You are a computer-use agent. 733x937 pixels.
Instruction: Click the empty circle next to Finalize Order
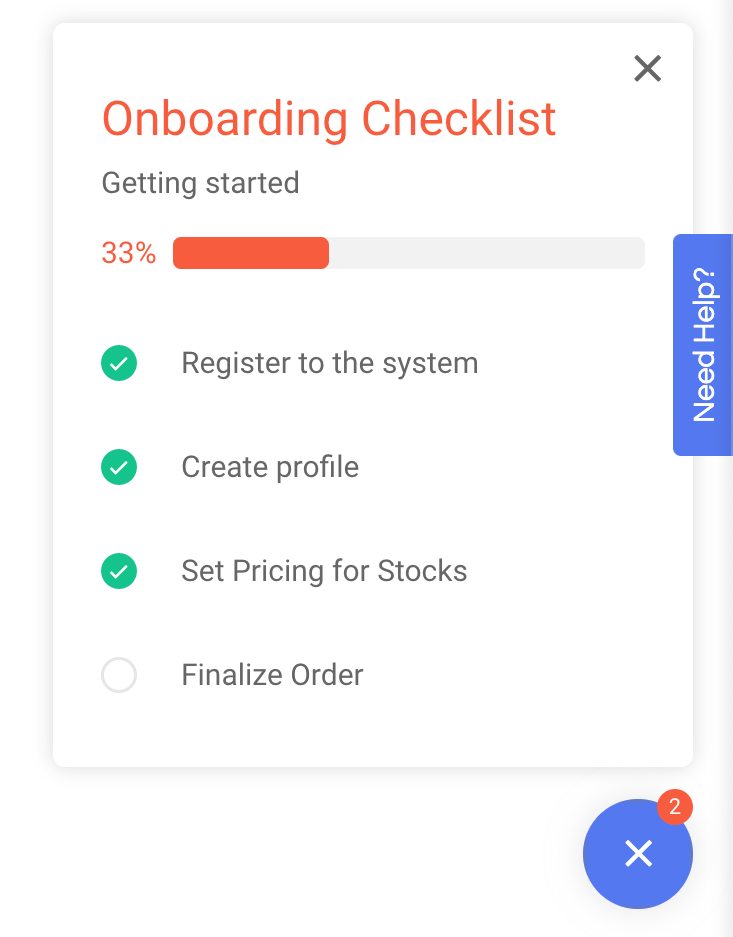(119, 675)
